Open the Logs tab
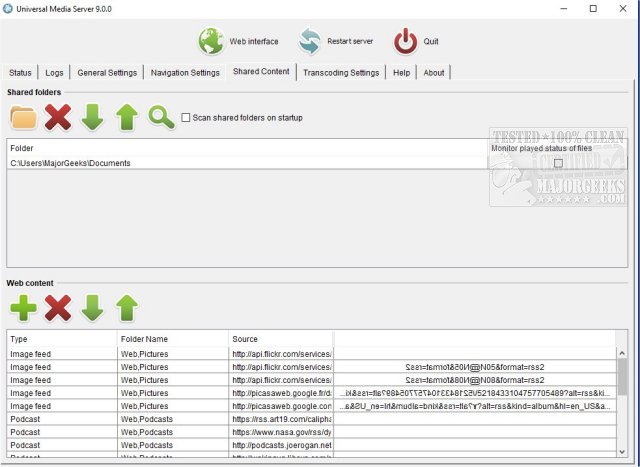Screen dimensions: 640x467 (x=54, y=73)
